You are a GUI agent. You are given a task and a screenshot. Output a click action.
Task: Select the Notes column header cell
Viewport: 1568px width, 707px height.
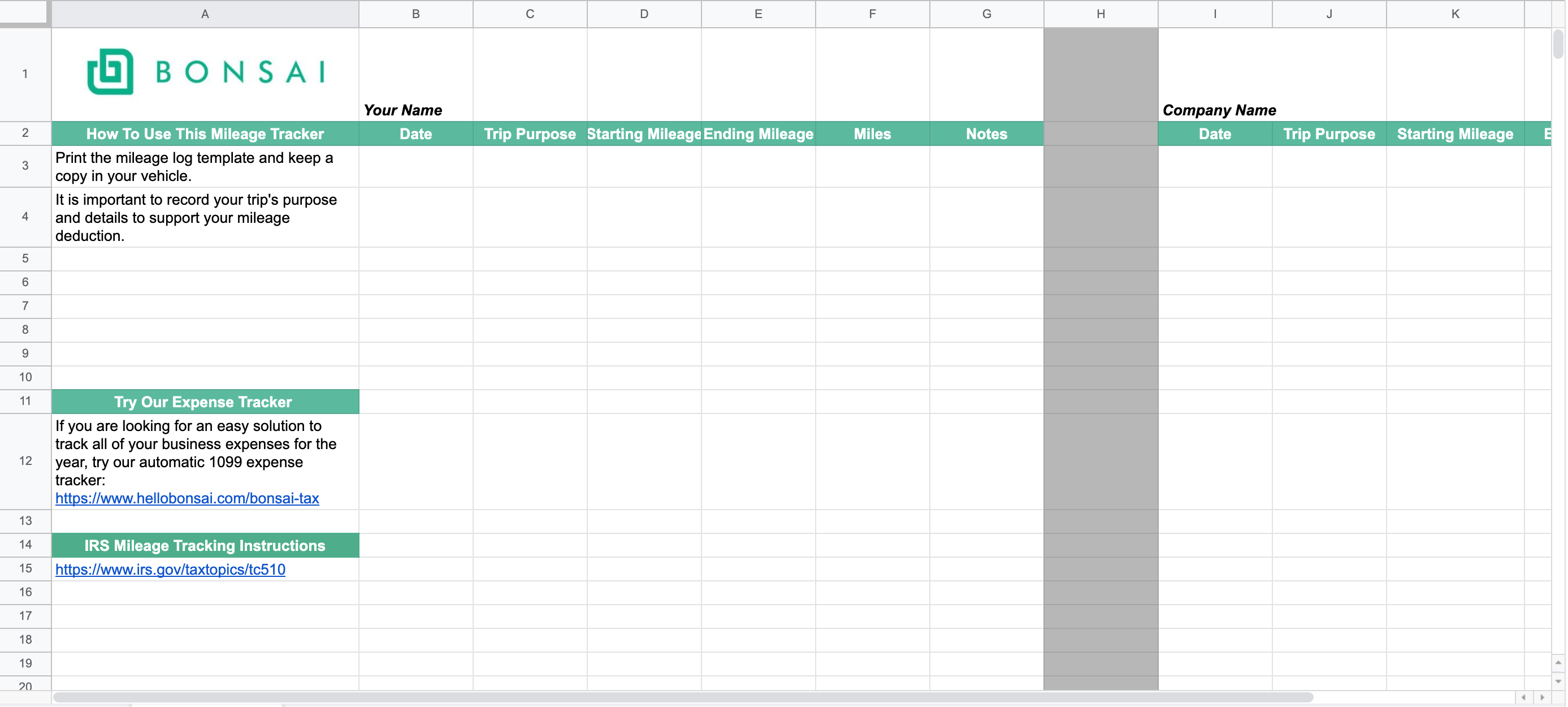click(x=986, y=134)
